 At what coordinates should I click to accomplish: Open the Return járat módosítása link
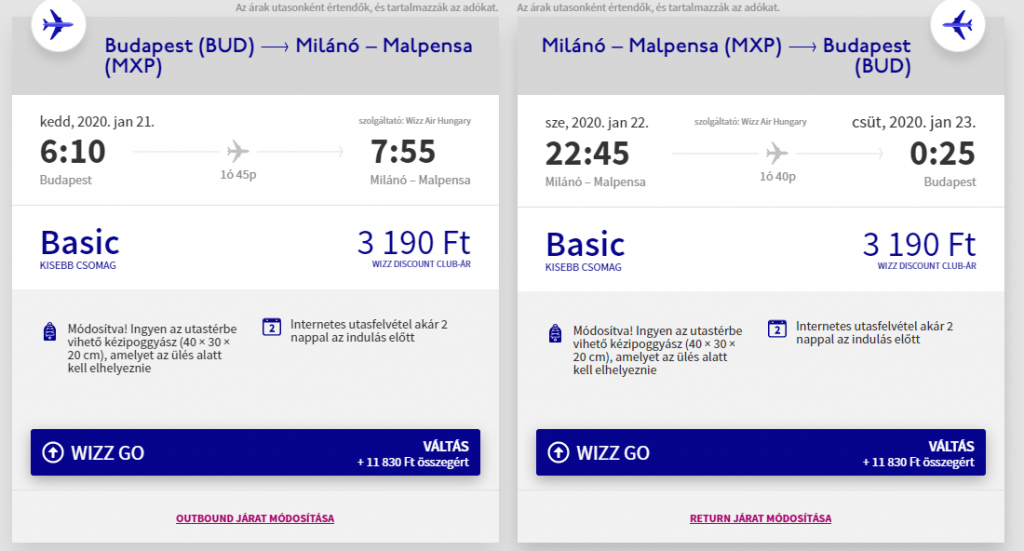760,518
